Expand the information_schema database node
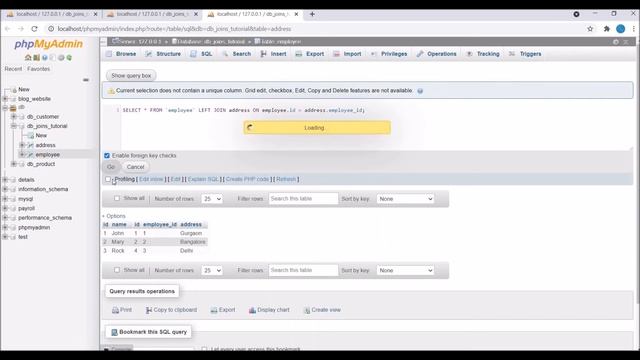The image size is (640, 360). pos(5,189)
